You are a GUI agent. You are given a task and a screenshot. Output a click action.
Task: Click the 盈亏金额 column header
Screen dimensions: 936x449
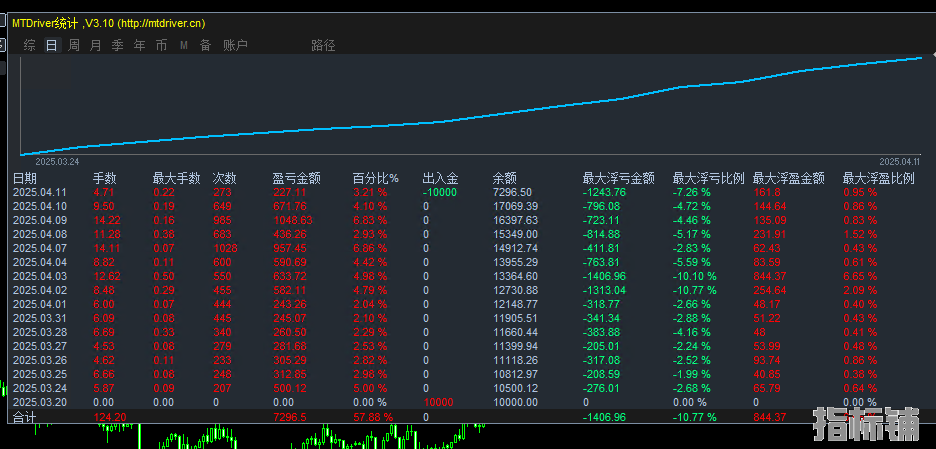coord(297,178)
